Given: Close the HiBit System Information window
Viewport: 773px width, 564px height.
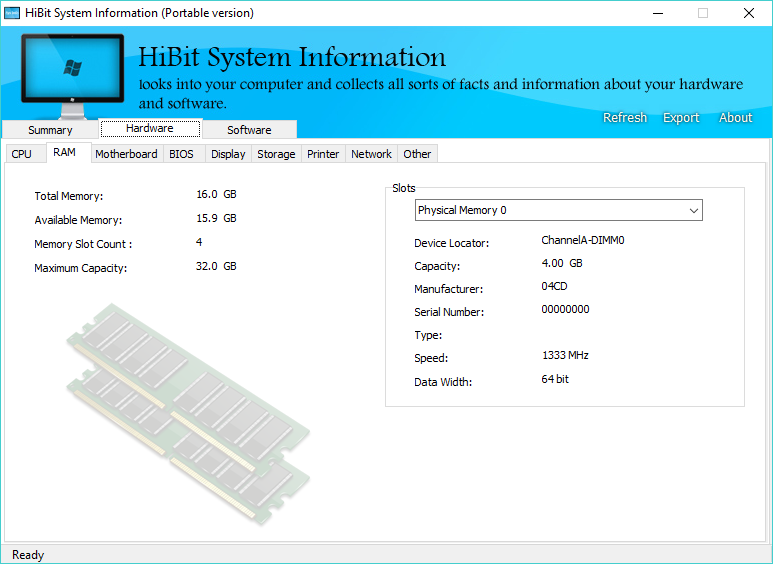Looking at the screenshot, I should pyautogui.click(x=748, y=13).
